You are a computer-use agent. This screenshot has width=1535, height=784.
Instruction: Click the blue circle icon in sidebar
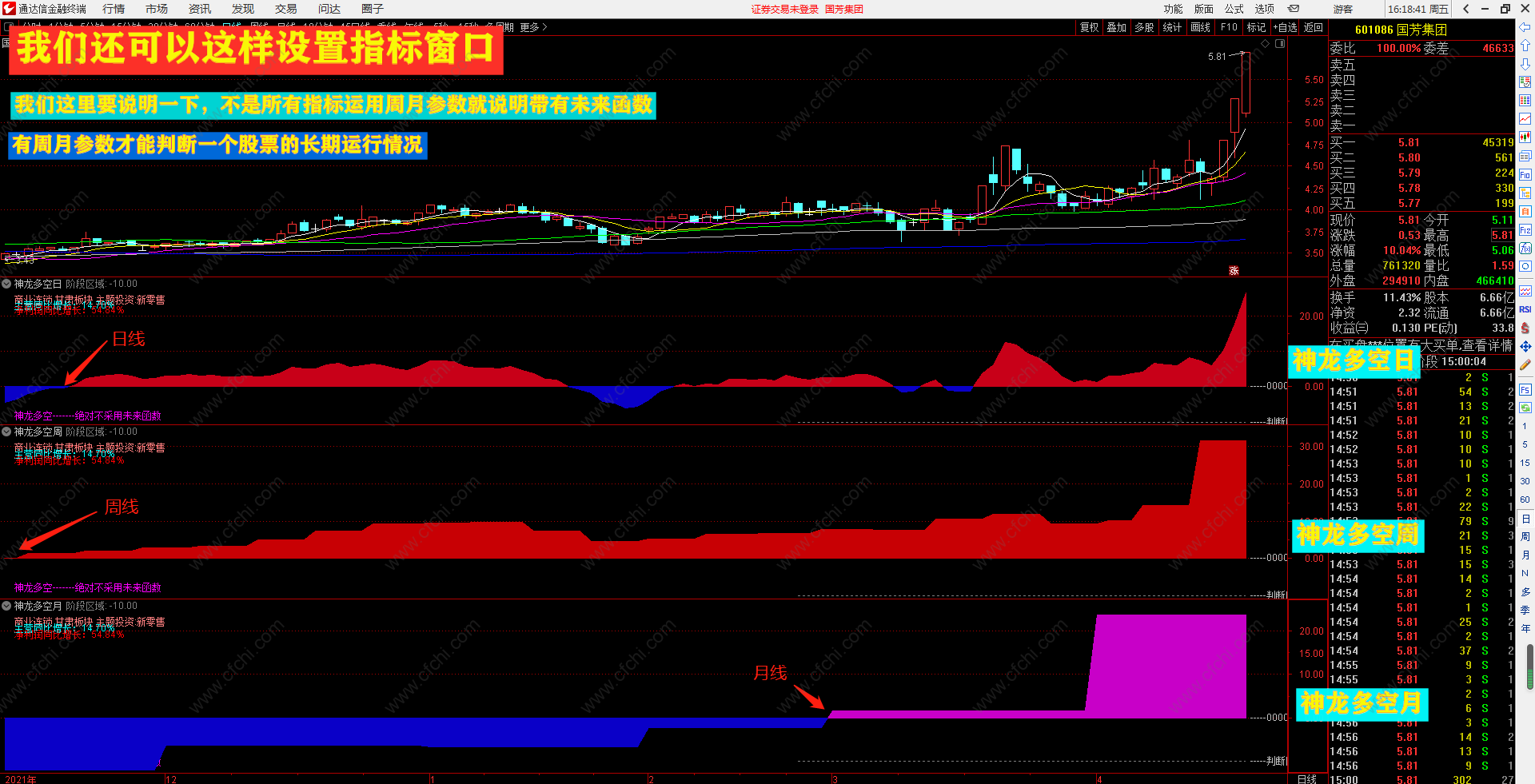pyautogui.click(x=1525, y=266)
